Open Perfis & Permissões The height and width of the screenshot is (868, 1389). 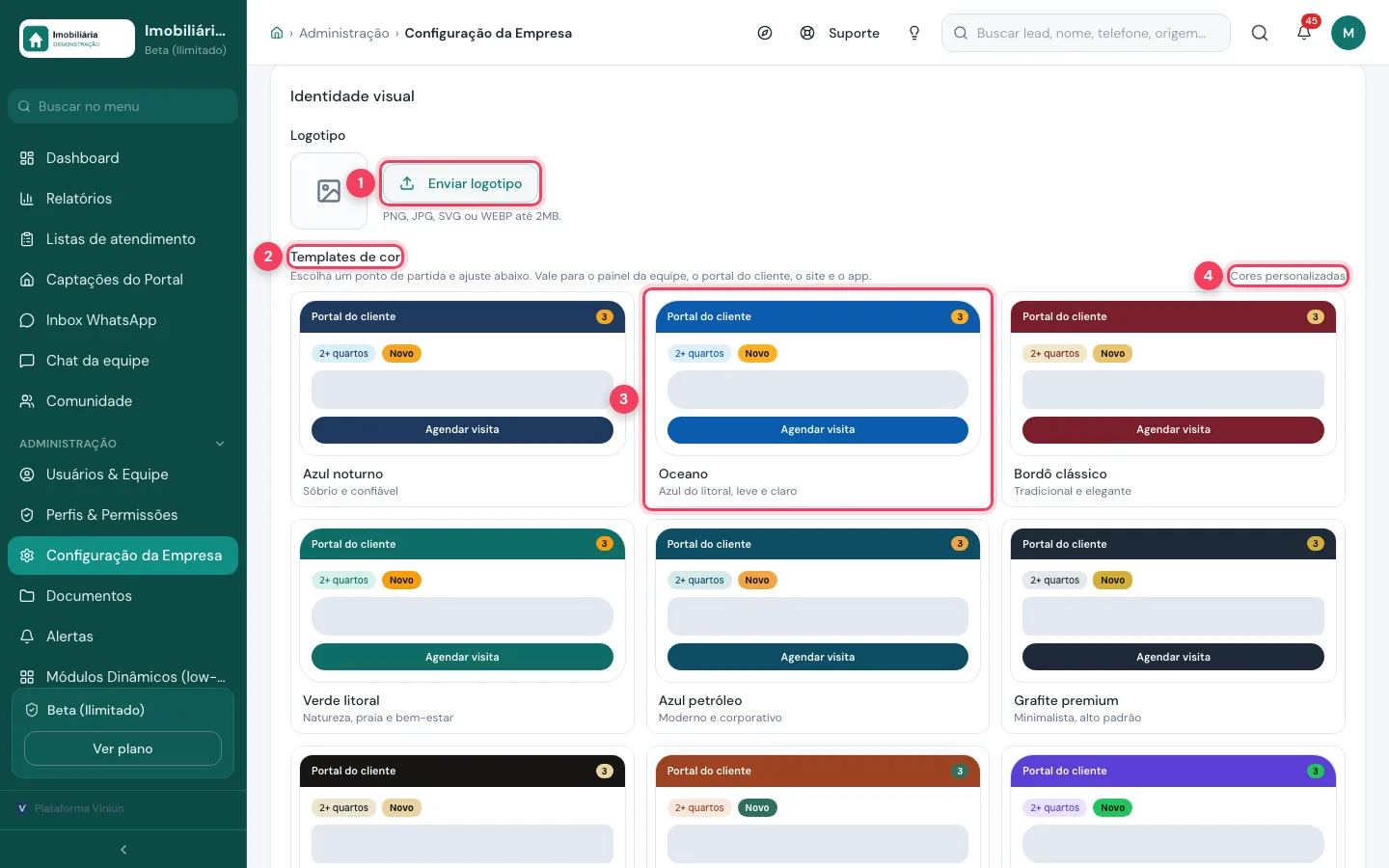coord(123,515)
